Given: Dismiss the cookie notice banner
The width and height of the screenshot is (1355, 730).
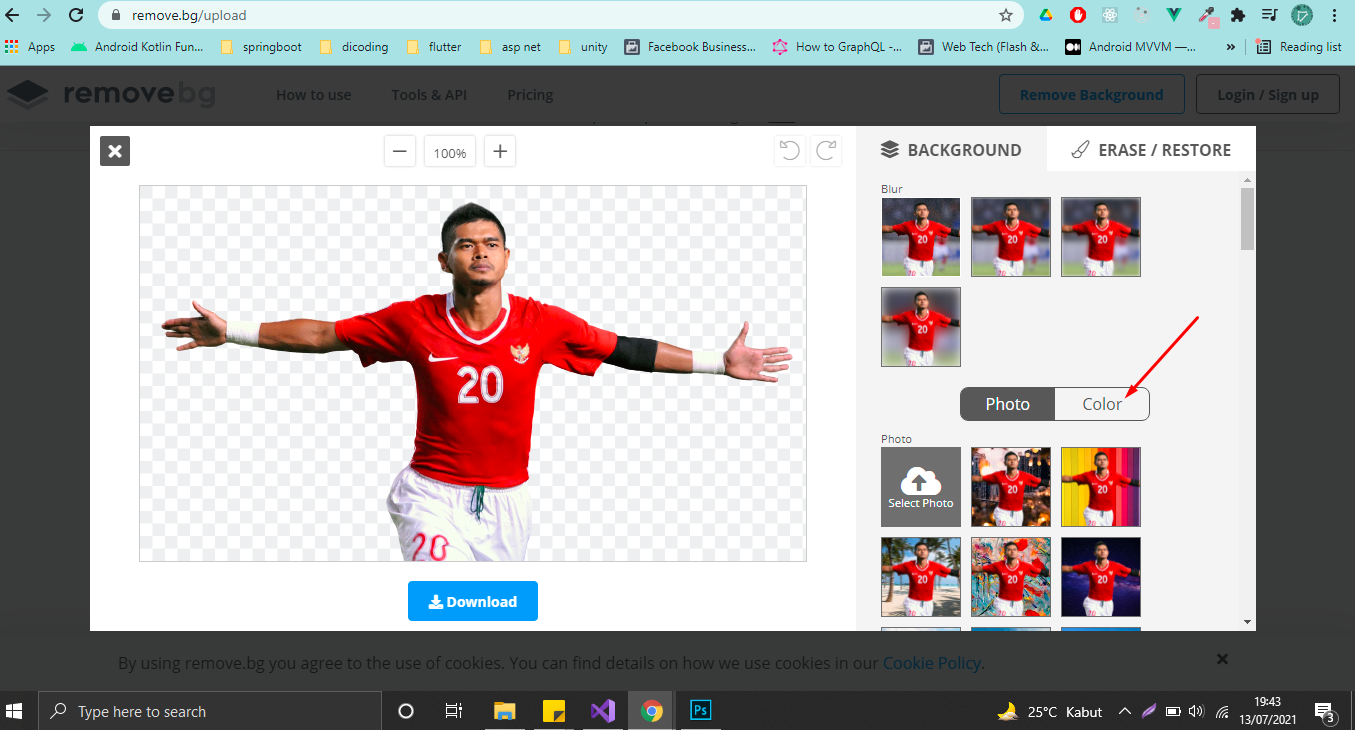Looking at the screenshot, I should point(1222,659).
